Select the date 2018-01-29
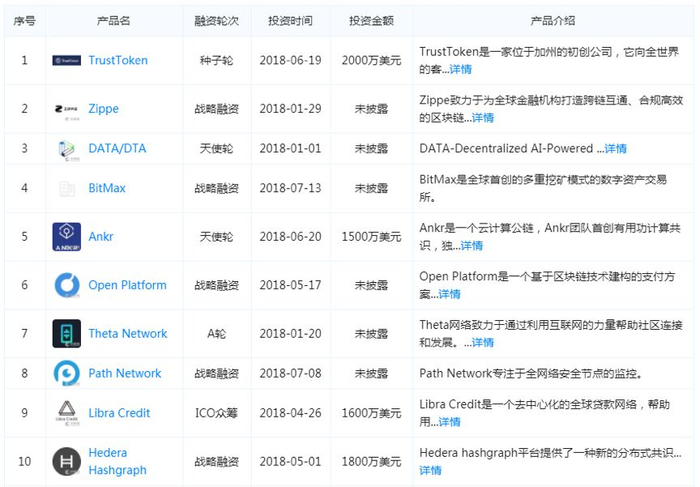This screenshot has width=700, height=487. click(x=290, y=109)
